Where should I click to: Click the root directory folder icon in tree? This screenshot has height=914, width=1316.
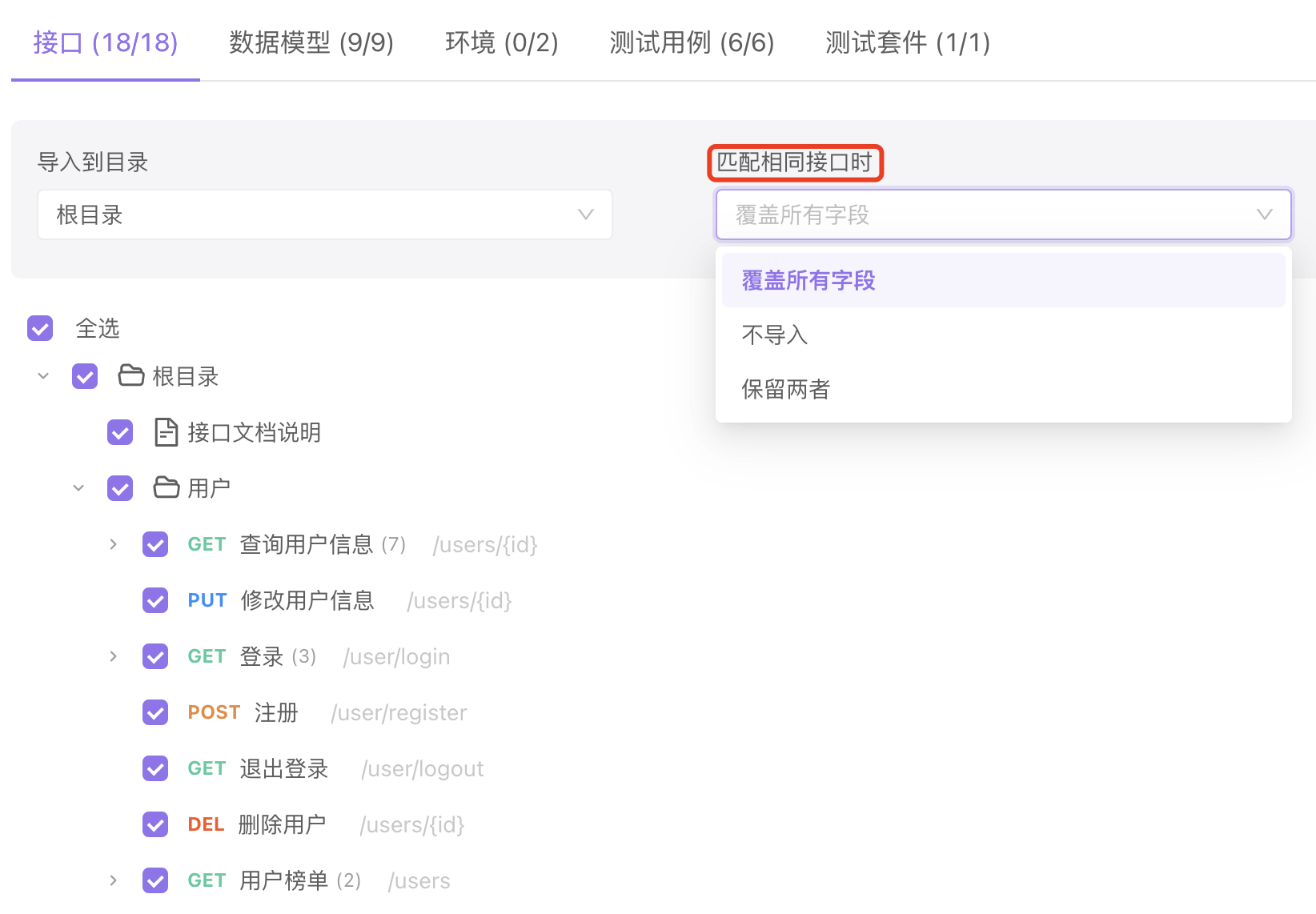click(131, 375)
